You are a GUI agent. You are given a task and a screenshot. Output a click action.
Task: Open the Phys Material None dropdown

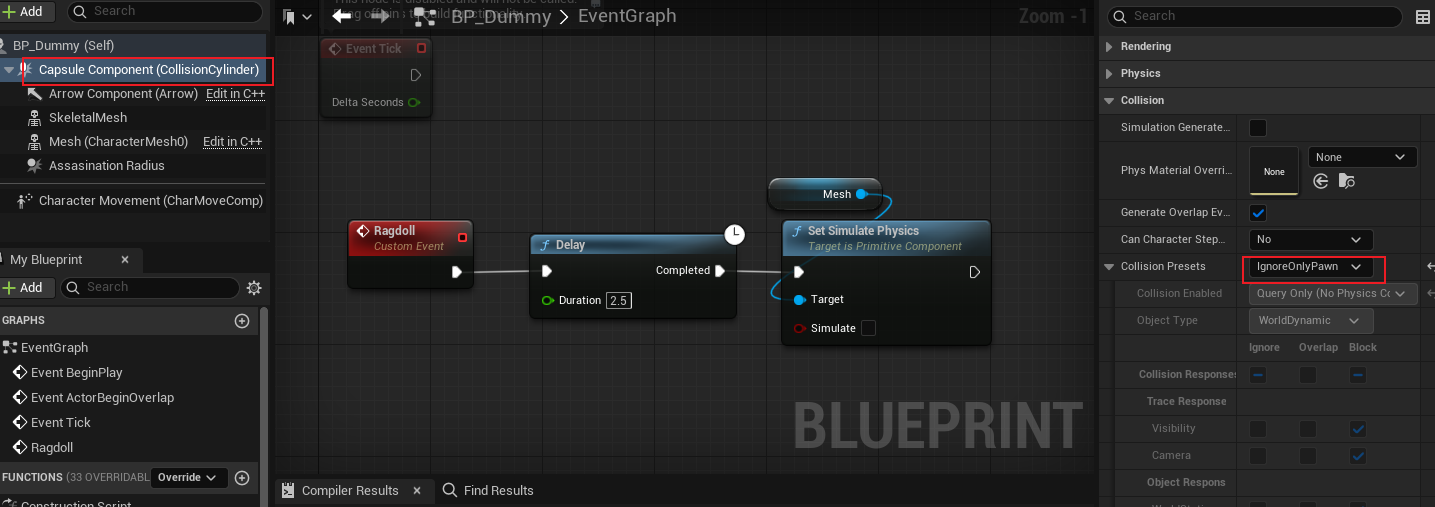tap(1362, 157)
